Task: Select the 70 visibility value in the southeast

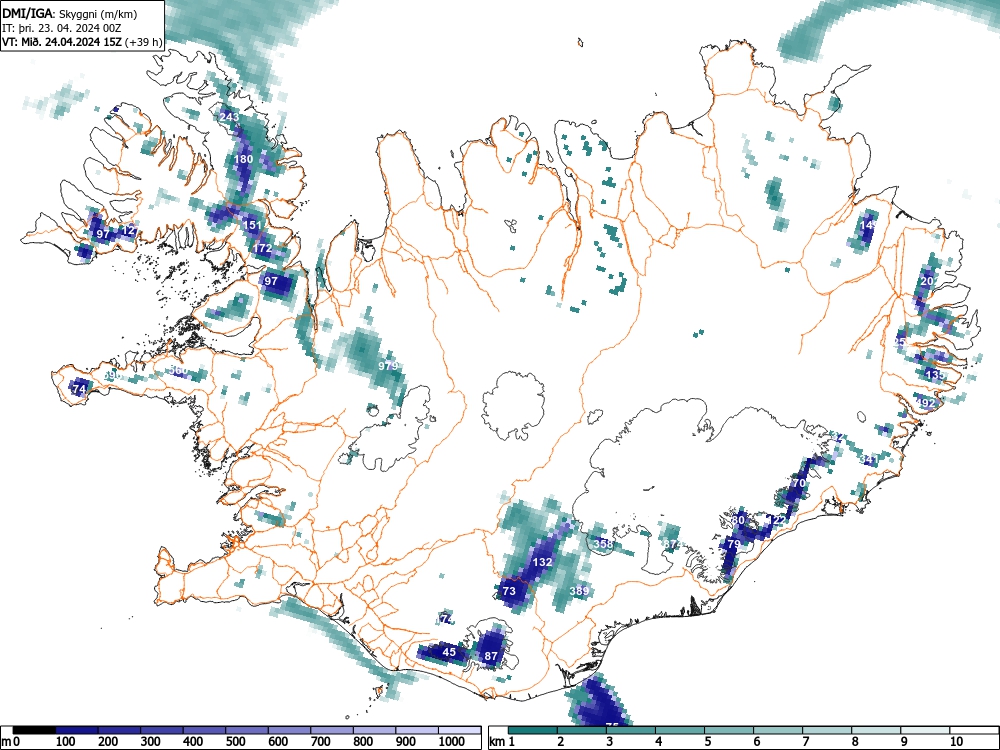Action: tap(798, 483)
